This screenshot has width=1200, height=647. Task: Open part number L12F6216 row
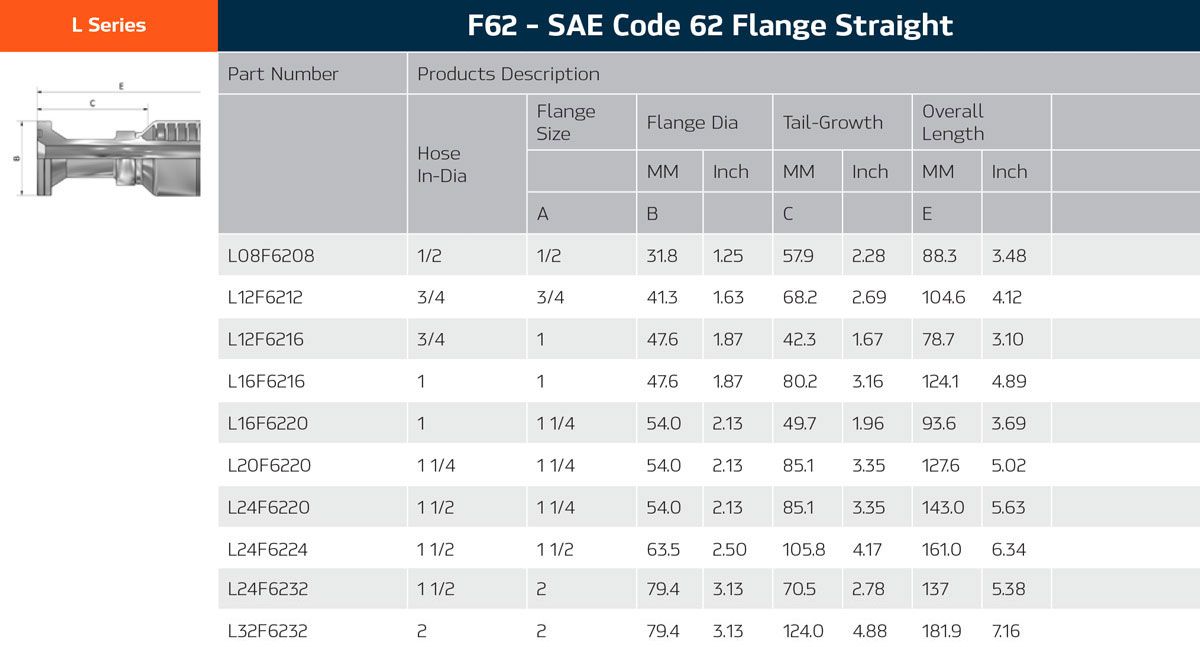pyautogui.click(x=266, y=340)
